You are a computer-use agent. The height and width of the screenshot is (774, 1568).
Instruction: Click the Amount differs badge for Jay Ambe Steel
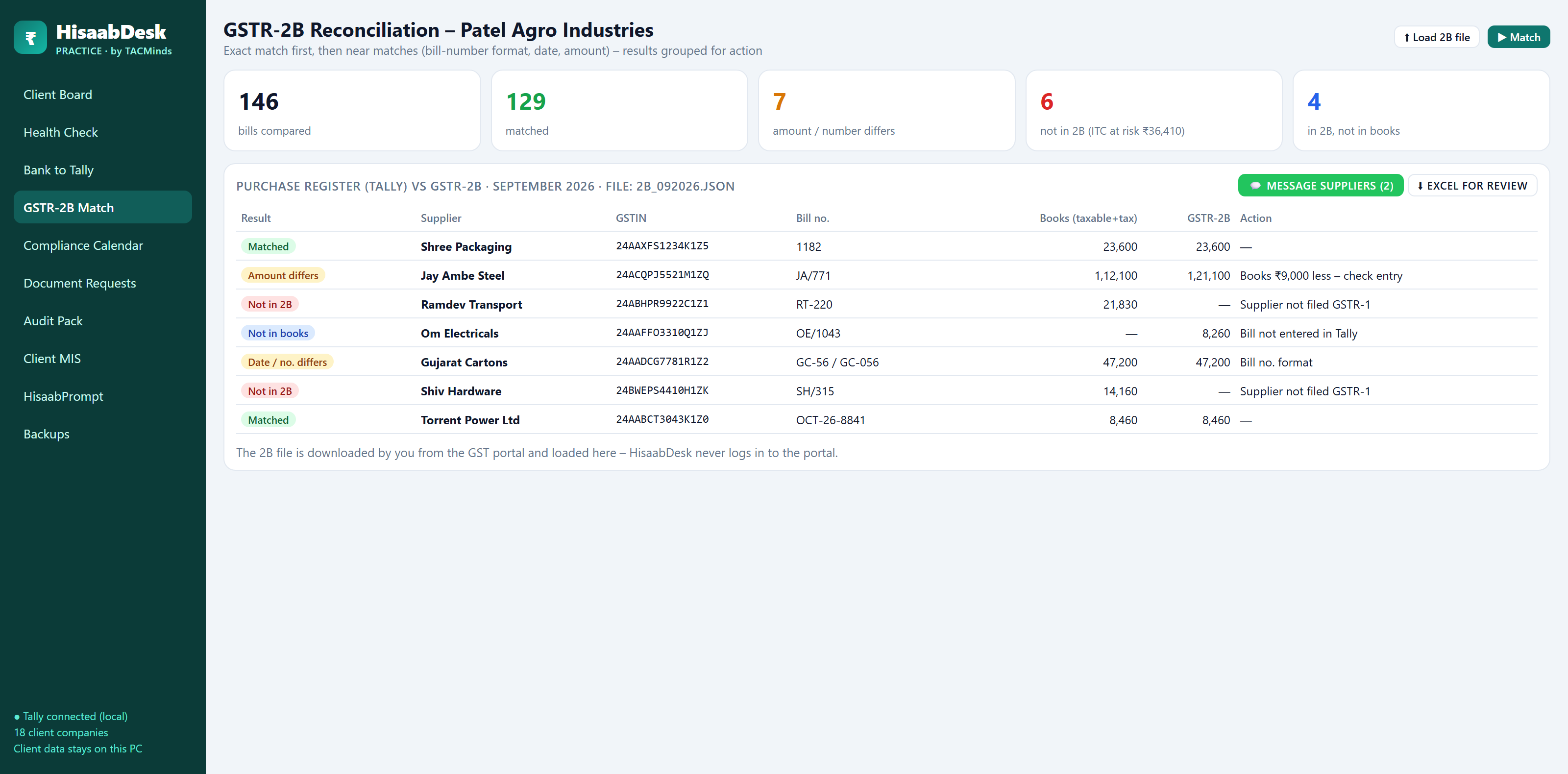(283, 275)
